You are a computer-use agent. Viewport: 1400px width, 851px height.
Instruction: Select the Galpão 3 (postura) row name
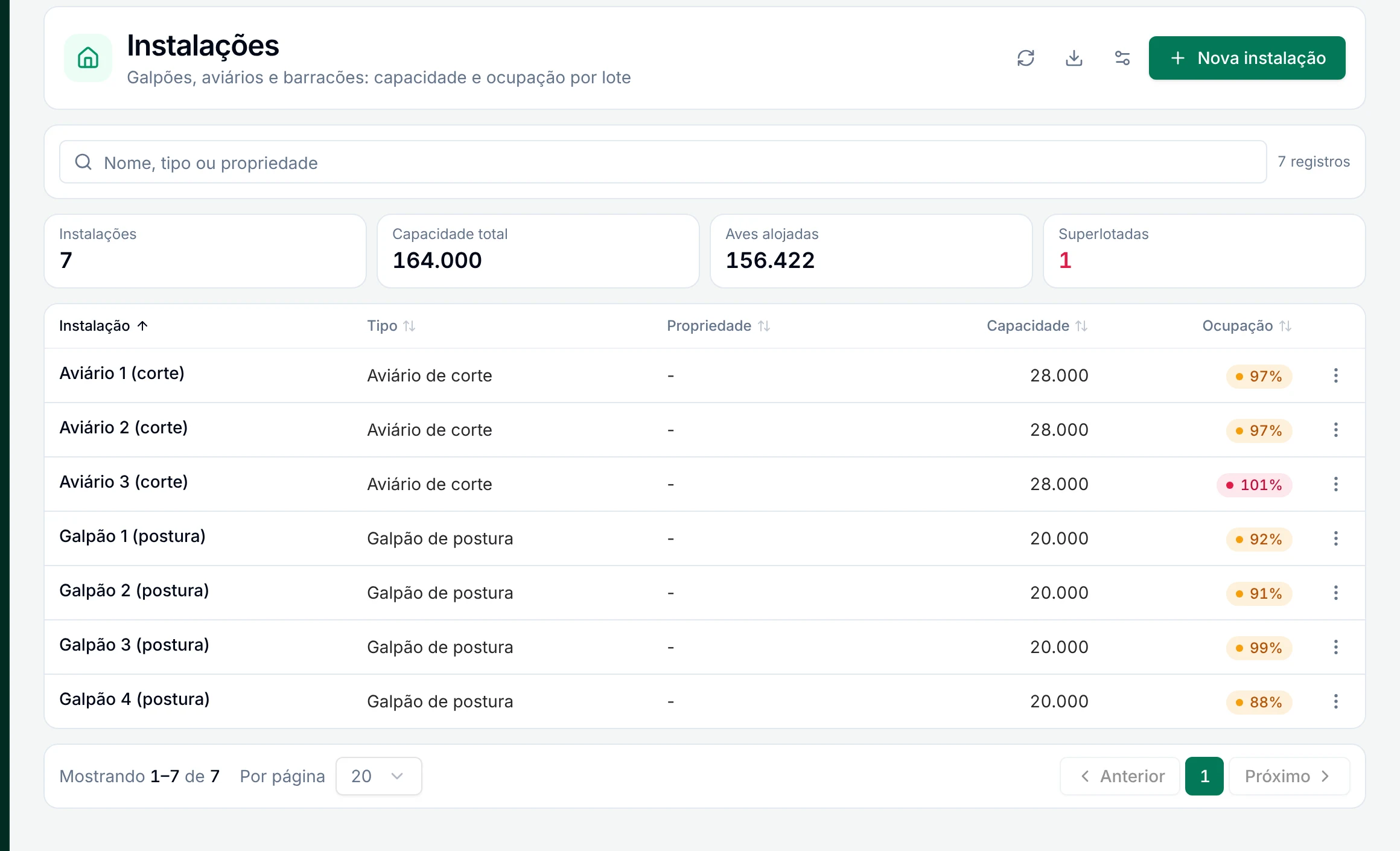(134, 645)
